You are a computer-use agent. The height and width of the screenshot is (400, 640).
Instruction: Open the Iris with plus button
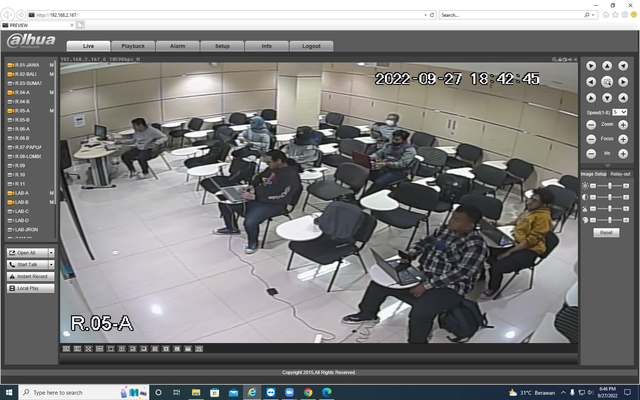(623, 154)
